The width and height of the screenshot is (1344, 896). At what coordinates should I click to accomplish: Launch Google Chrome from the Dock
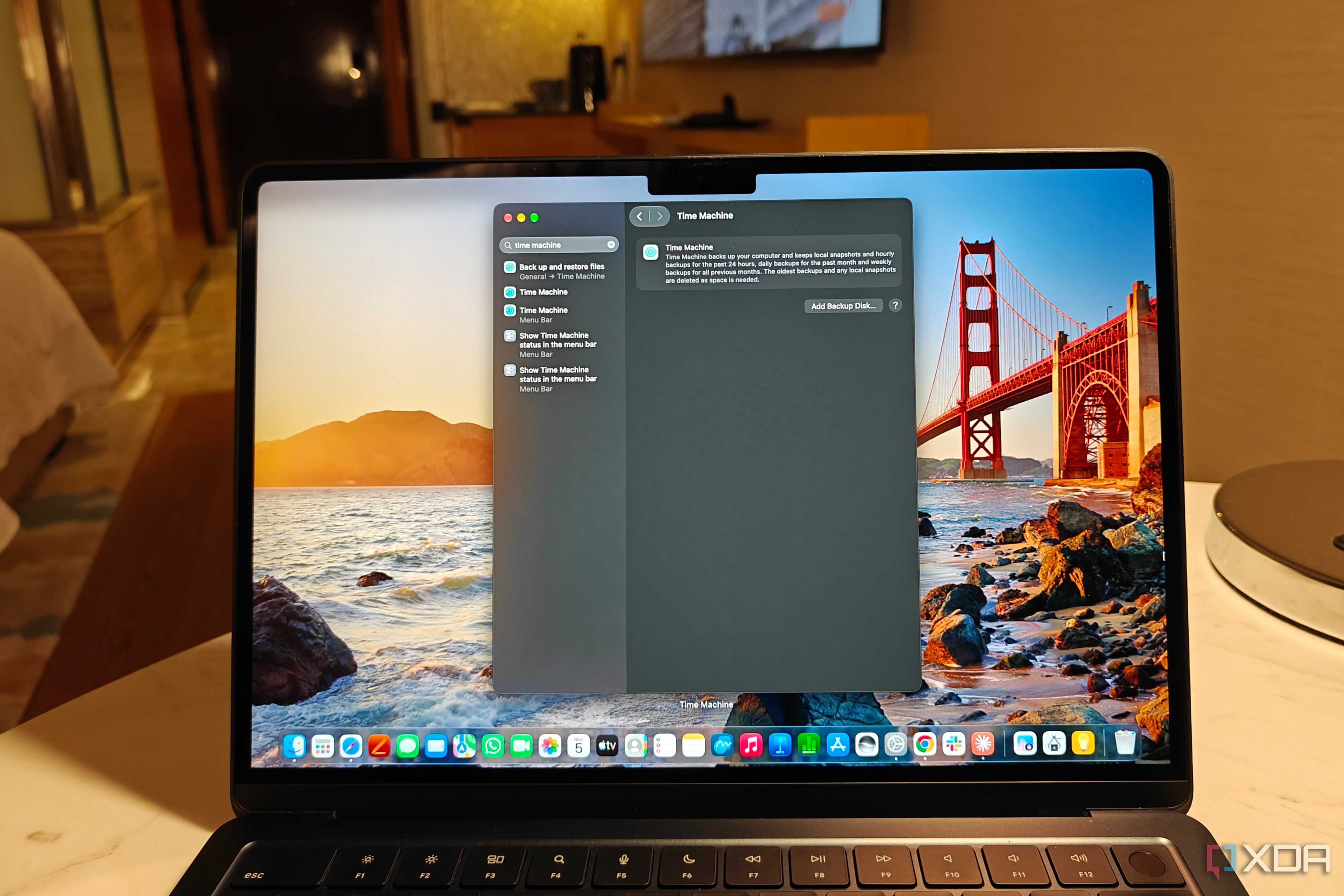coord(924,744)
